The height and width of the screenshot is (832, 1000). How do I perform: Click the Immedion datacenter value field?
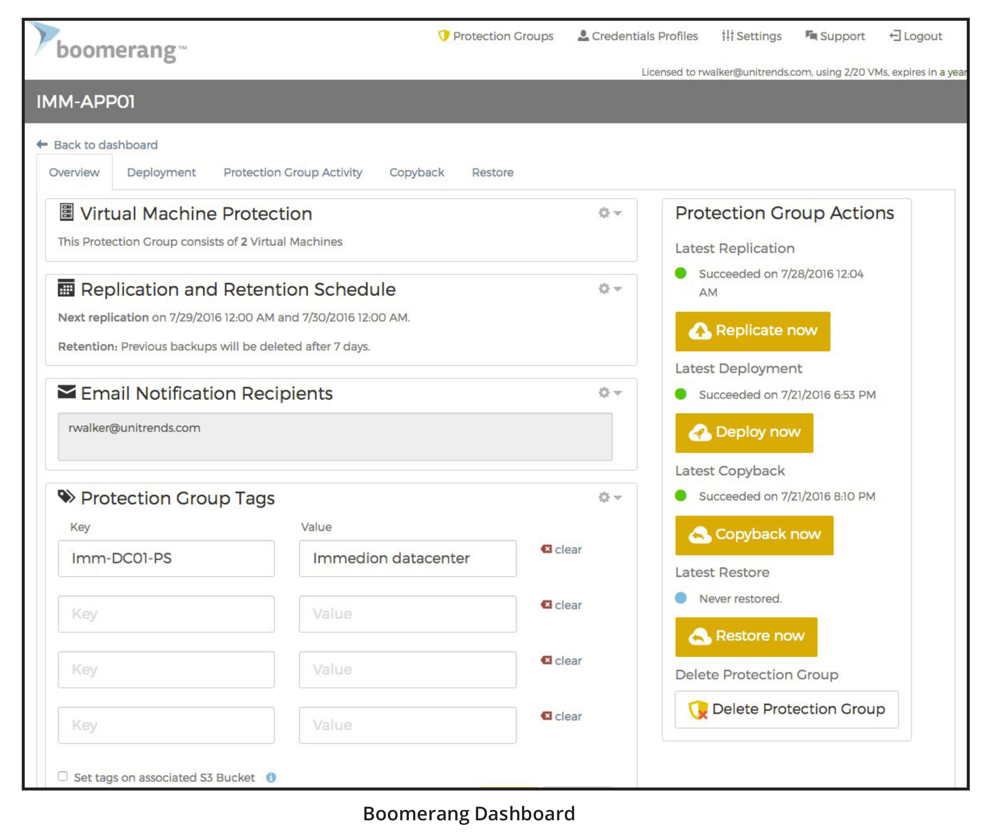407,559
